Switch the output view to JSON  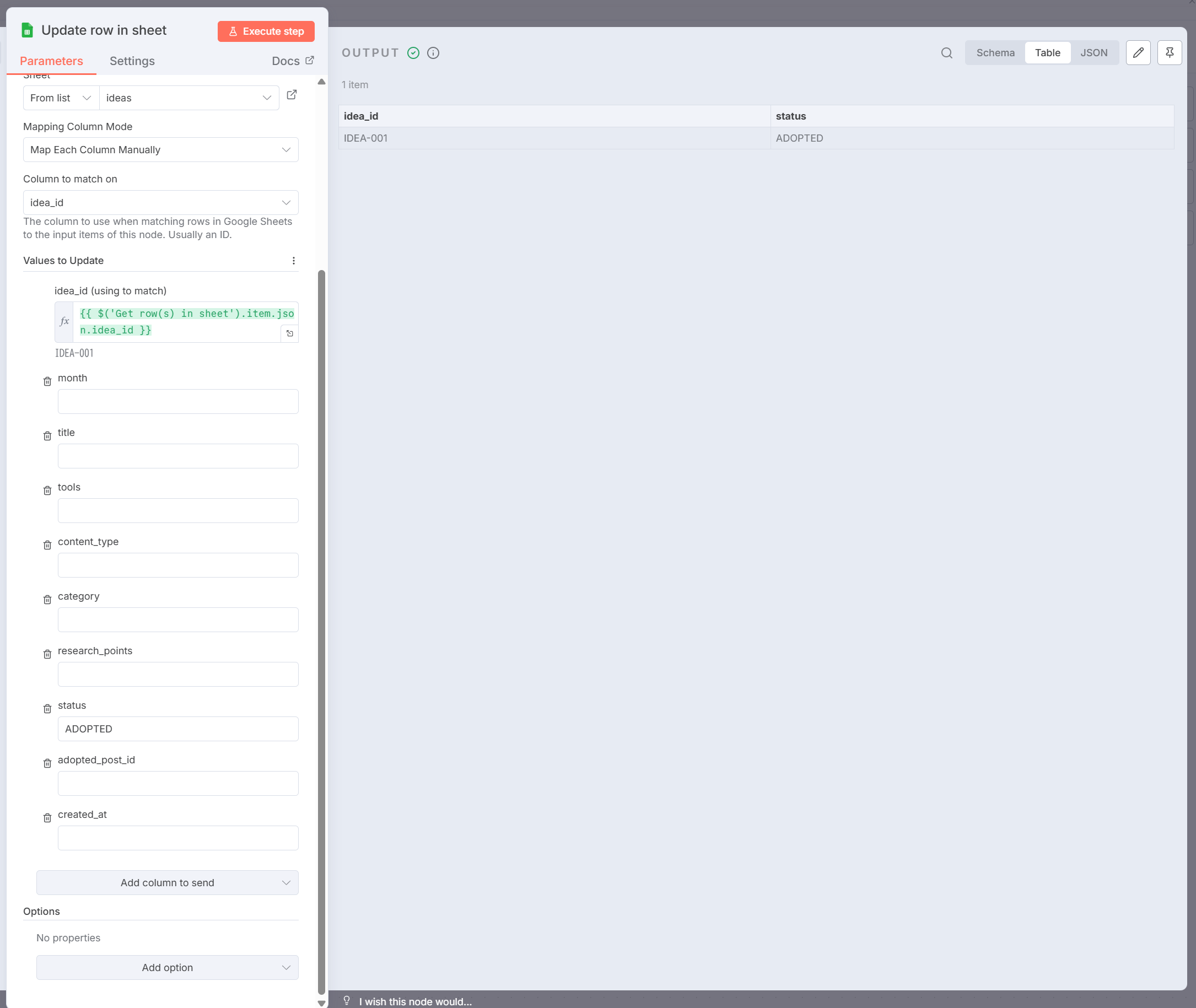(1093, 53)
